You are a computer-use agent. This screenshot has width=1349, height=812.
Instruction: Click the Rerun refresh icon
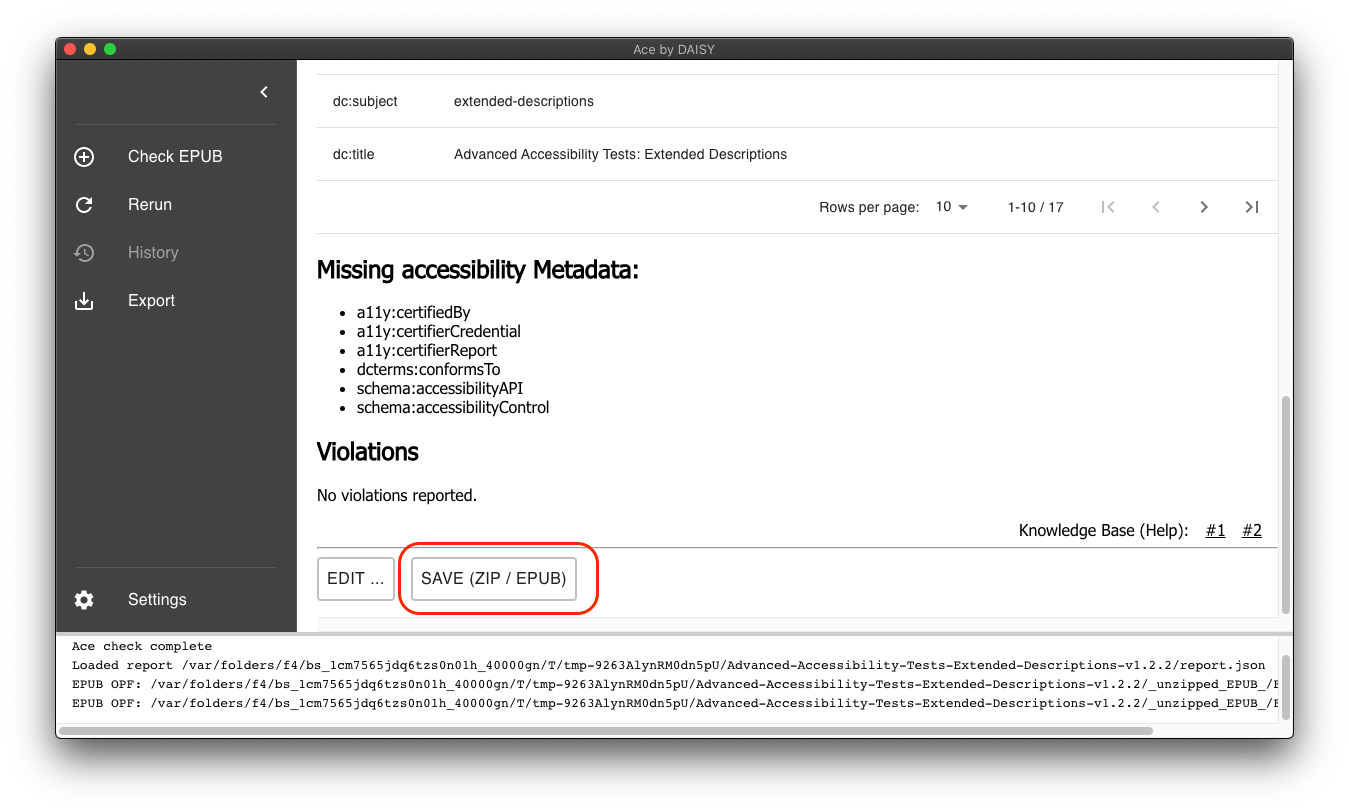click(84, 205)
